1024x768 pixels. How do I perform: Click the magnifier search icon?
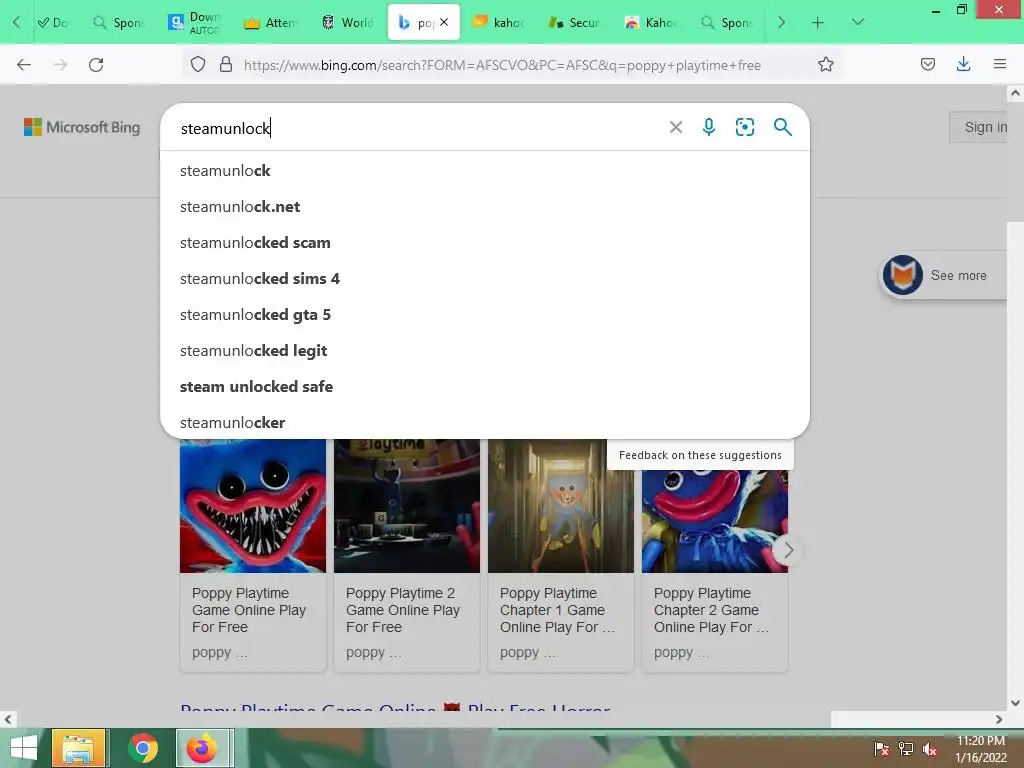pos(782,127)
